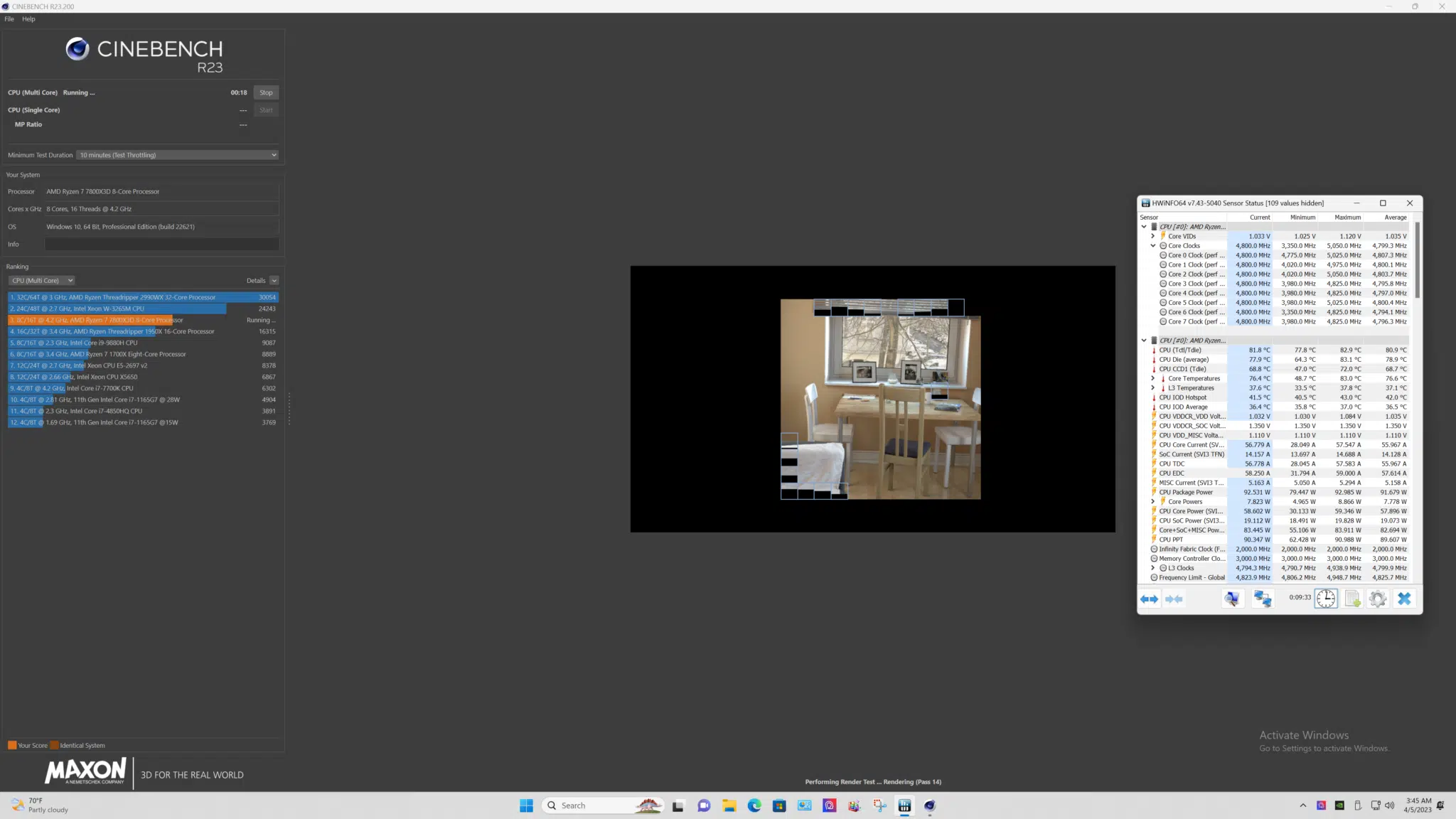Expand Core Powers row

click(x=1153, y=502)
